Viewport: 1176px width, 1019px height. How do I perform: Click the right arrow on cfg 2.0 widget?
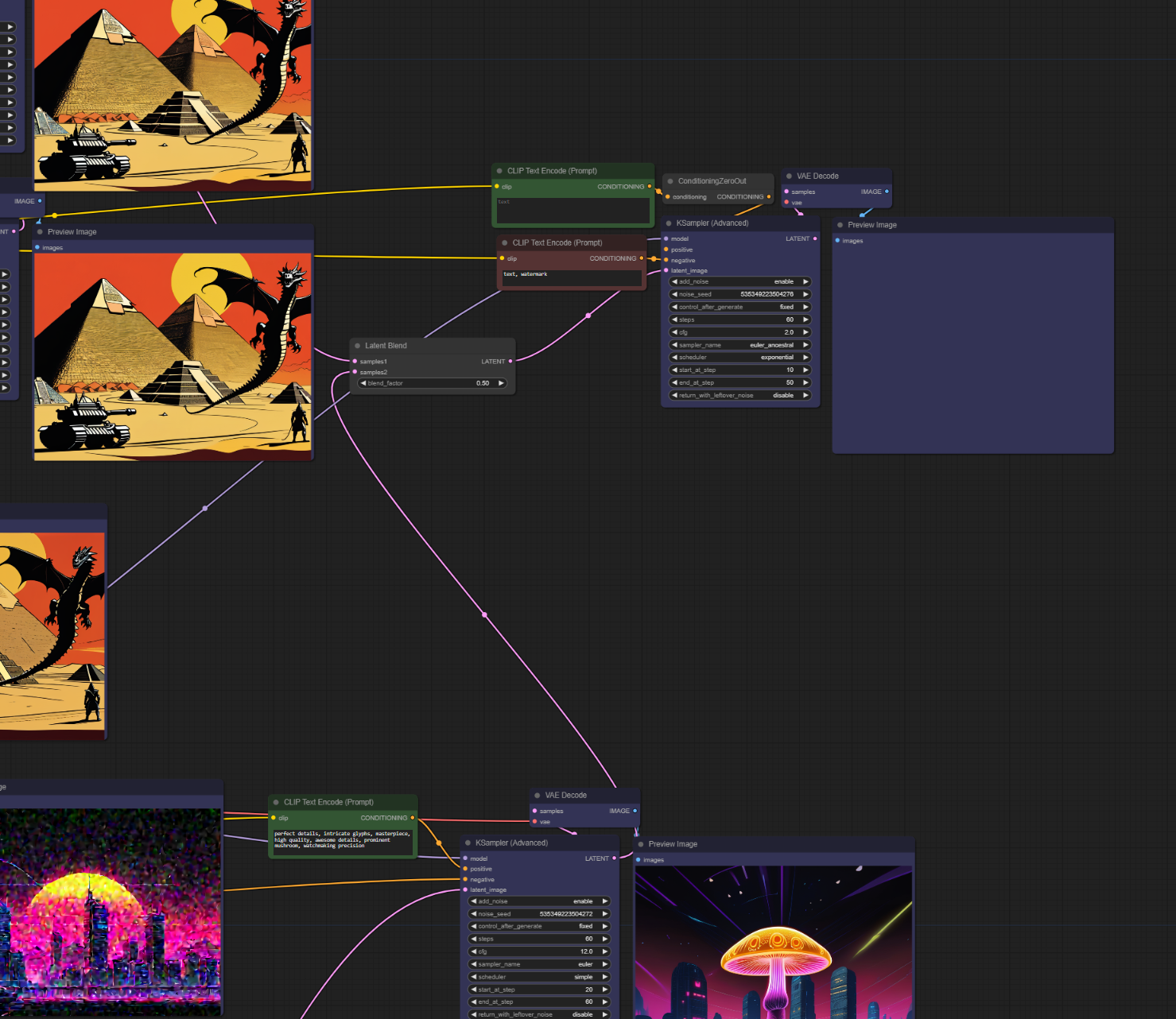click(805, 332)
